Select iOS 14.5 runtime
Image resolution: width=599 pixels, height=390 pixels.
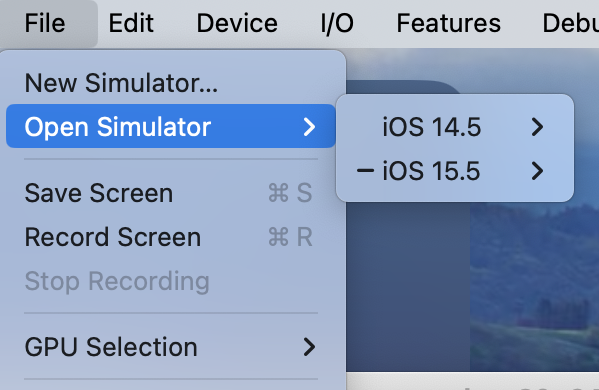[455, 126]
